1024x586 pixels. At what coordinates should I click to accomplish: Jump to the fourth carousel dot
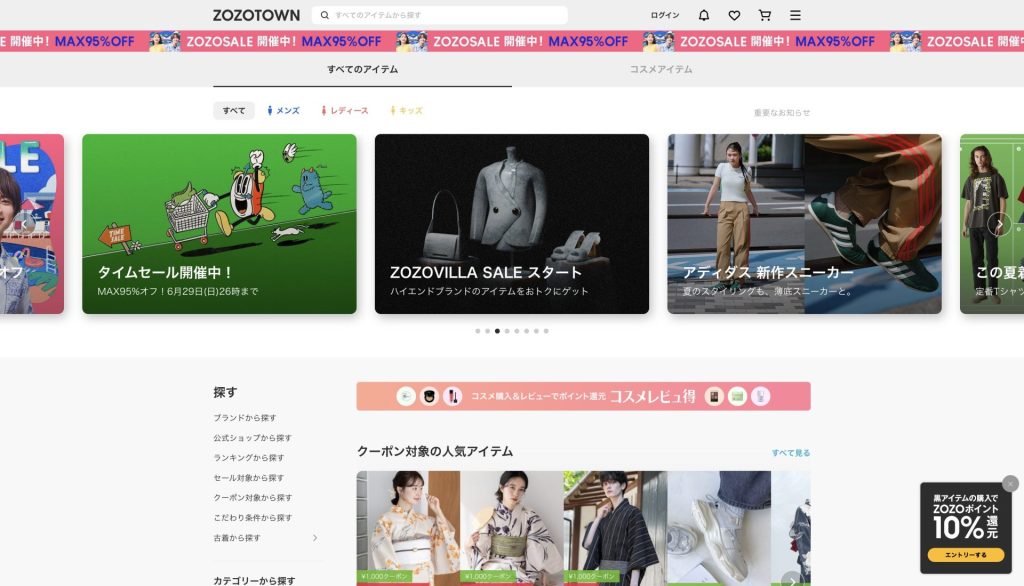pyautogui.click(x=507, y=331)
